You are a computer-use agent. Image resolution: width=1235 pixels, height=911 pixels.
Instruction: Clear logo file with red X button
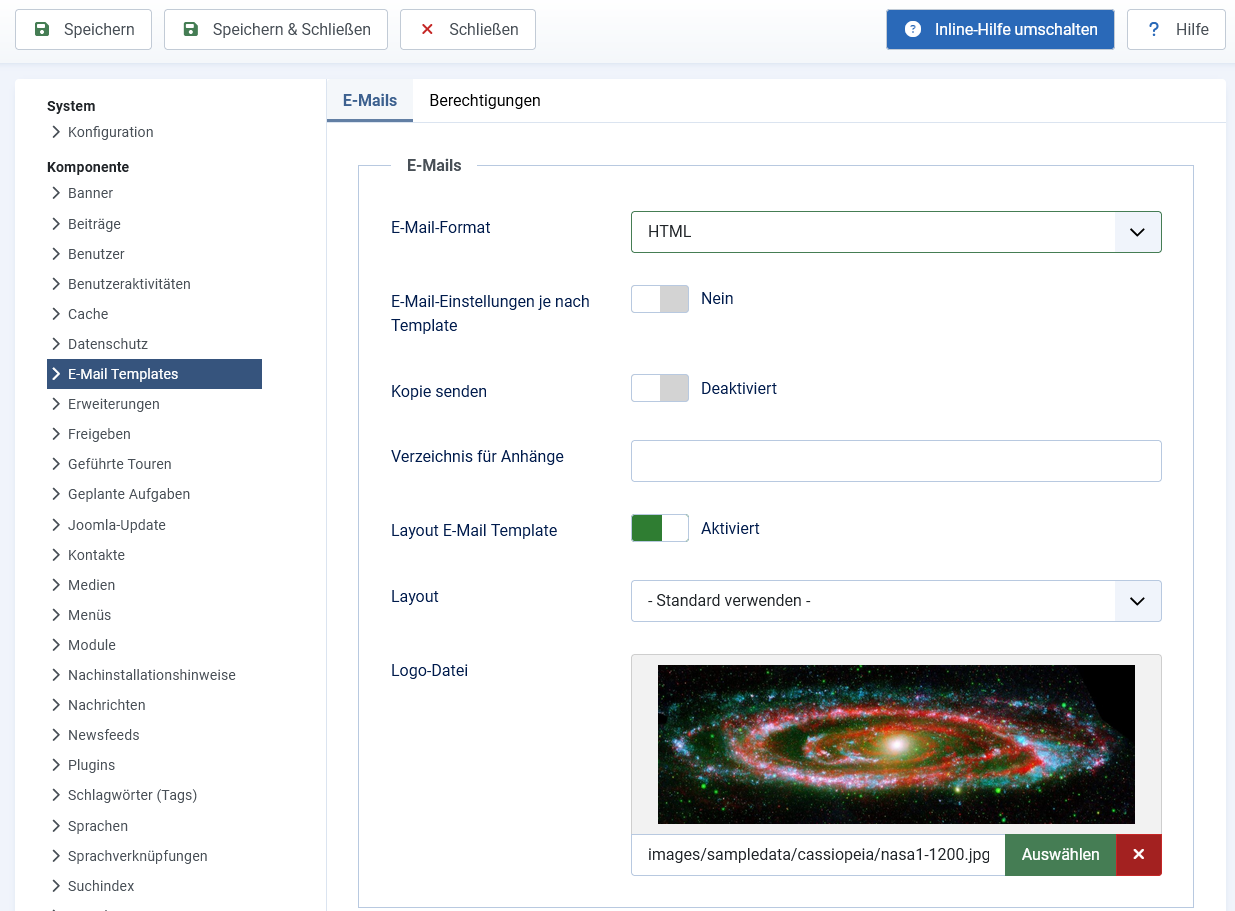(x=1138, y=855)
